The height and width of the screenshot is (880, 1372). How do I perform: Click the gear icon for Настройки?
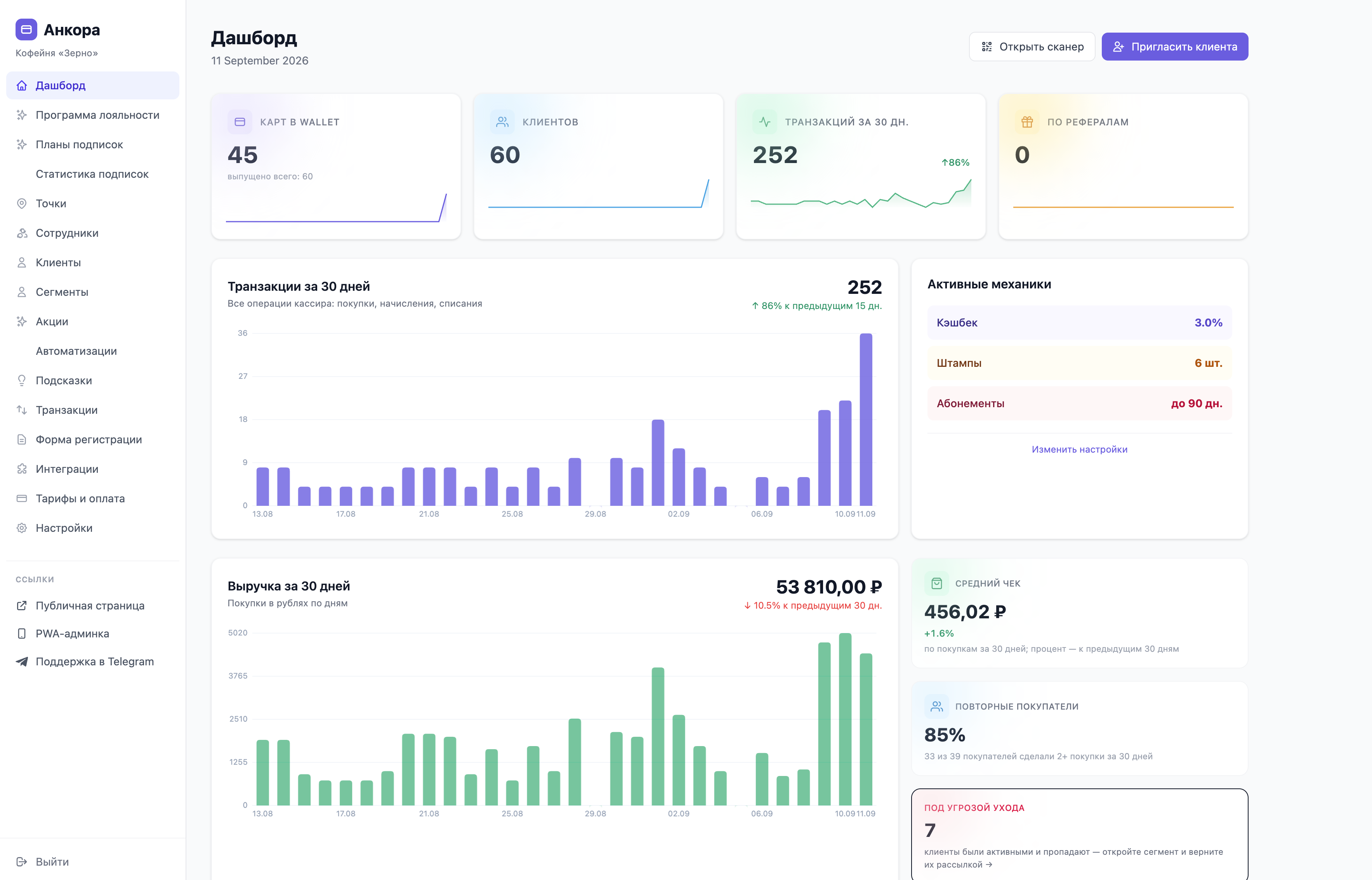[22, 528]
